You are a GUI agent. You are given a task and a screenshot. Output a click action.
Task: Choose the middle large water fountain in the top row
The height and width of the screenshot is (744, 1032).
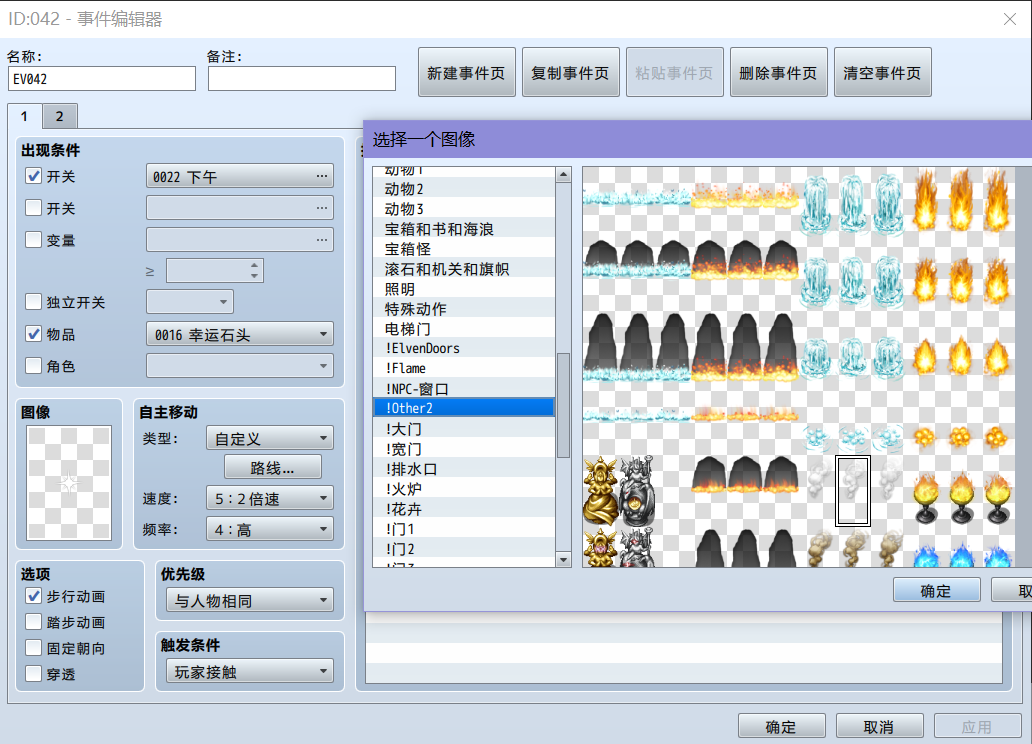point(853,203)
